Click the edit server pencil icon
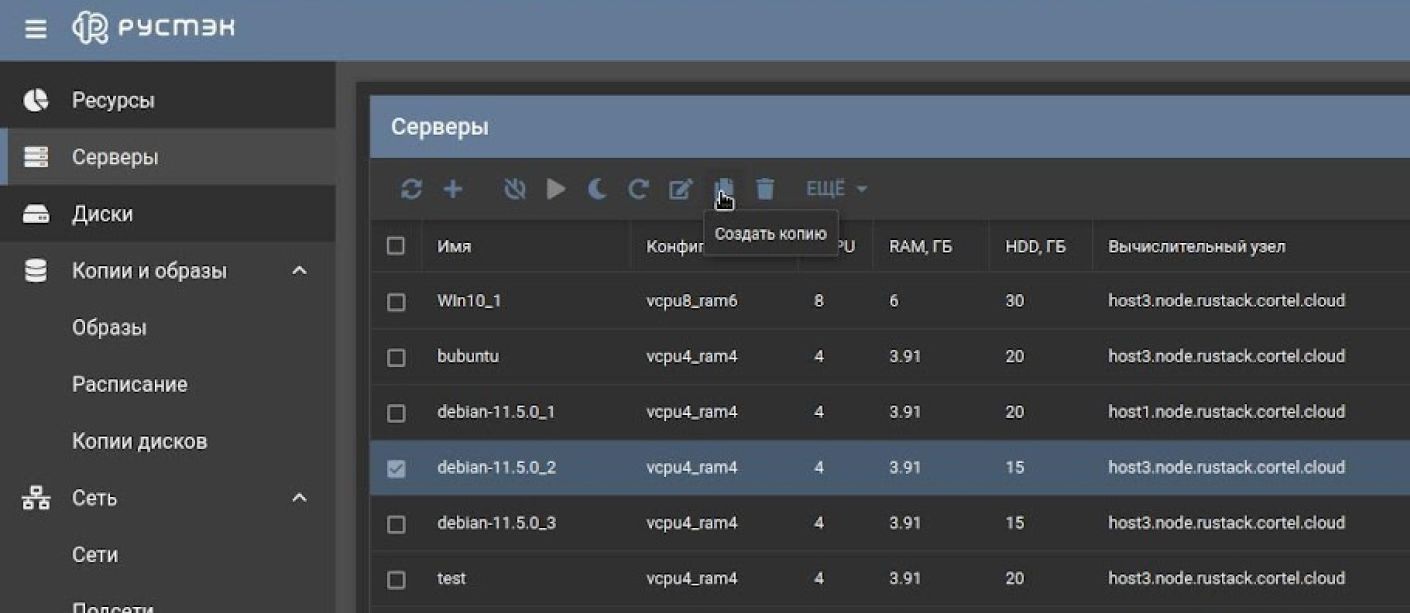Screen dimensions: 1410x613 pyautogui.click(x=680, y=189)
